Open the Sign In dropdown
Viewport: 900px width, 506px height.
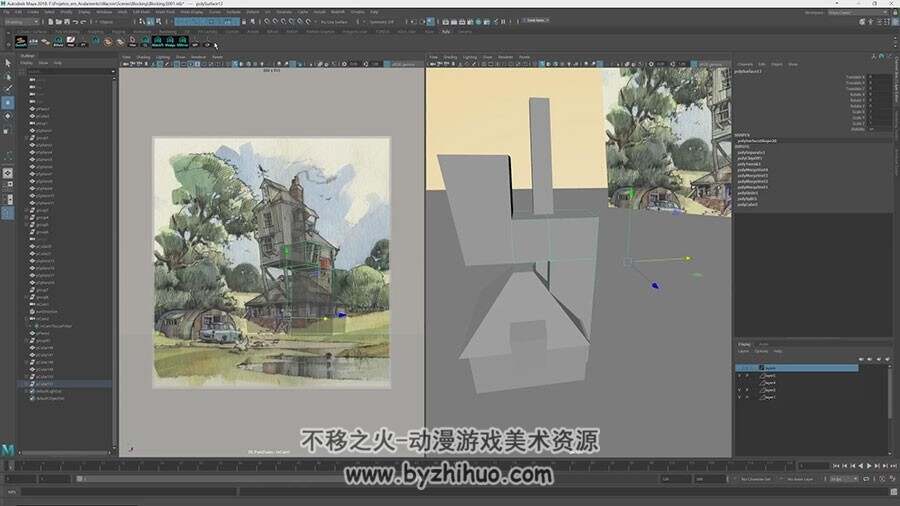click(x=536, y=20)
